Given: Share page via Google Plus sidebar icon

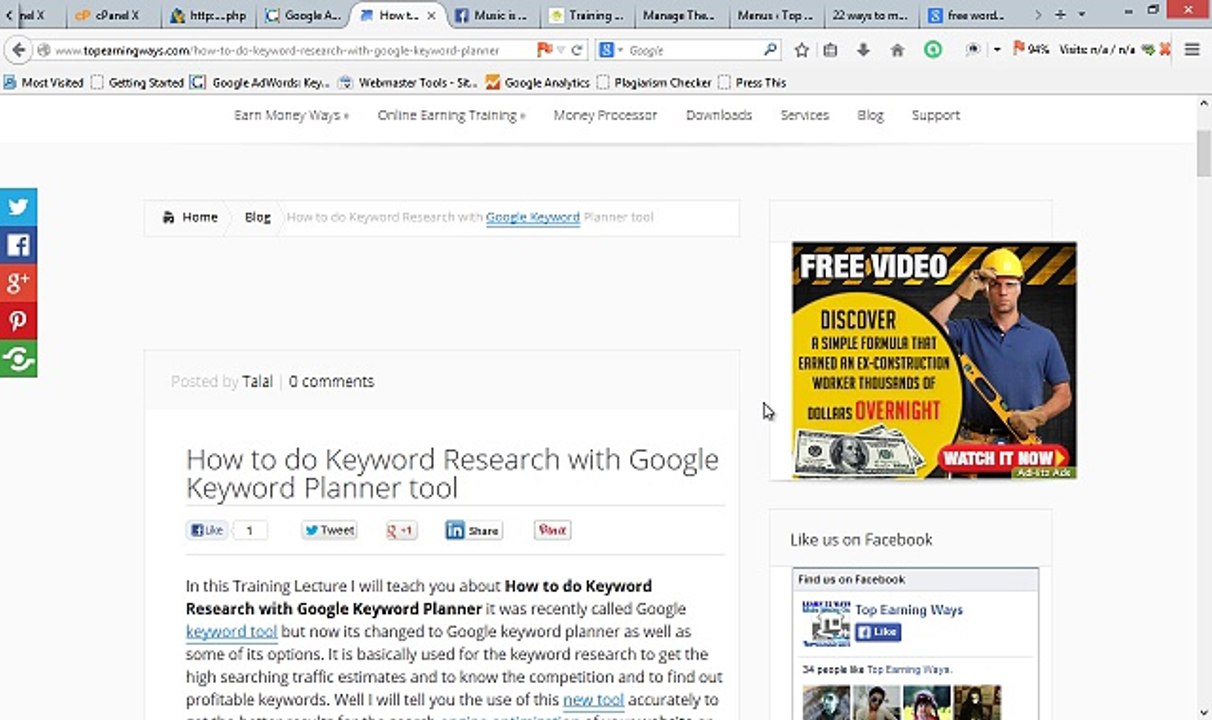Looking at the screenshot, I should 18,283.
